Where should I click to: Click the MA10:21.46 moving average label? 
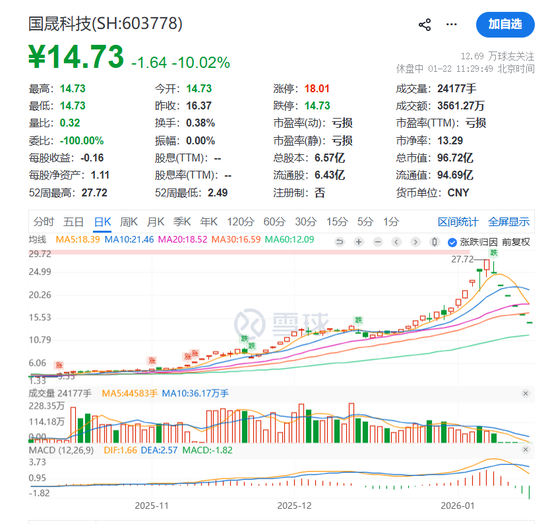(x=129, y=240)
